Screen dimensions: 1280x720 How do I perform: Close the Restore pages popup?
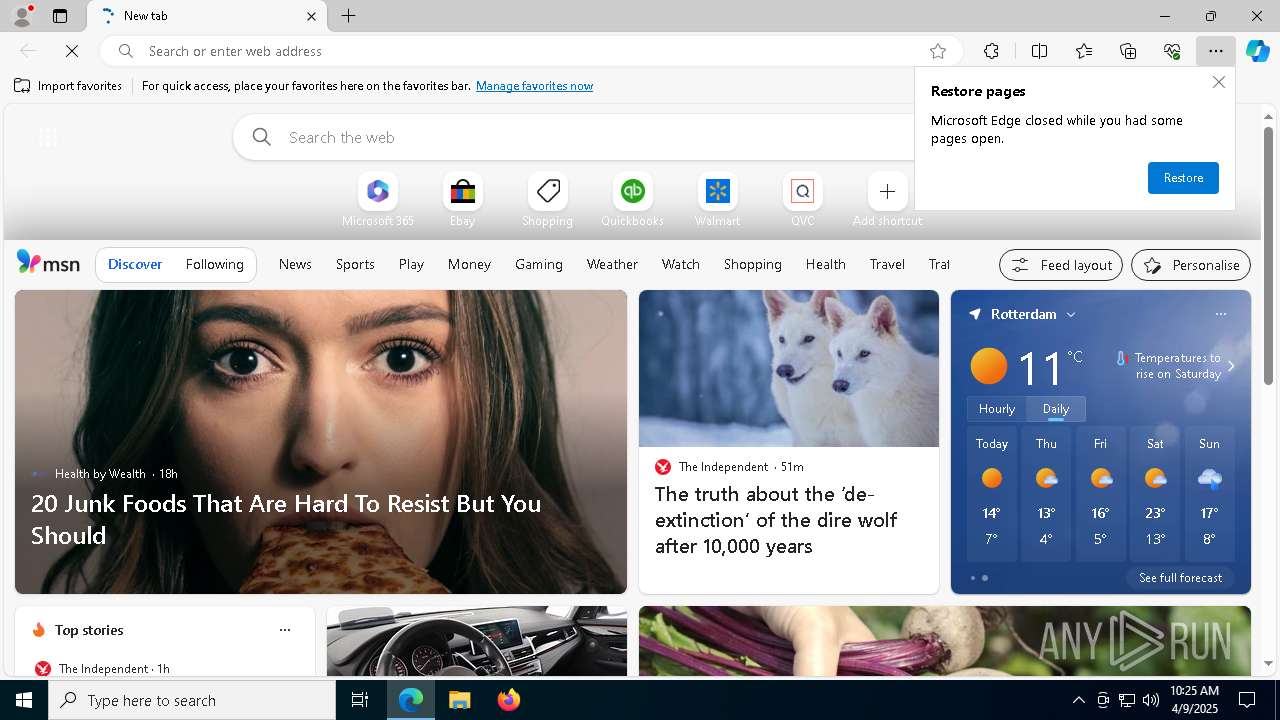click(1218, 82)
